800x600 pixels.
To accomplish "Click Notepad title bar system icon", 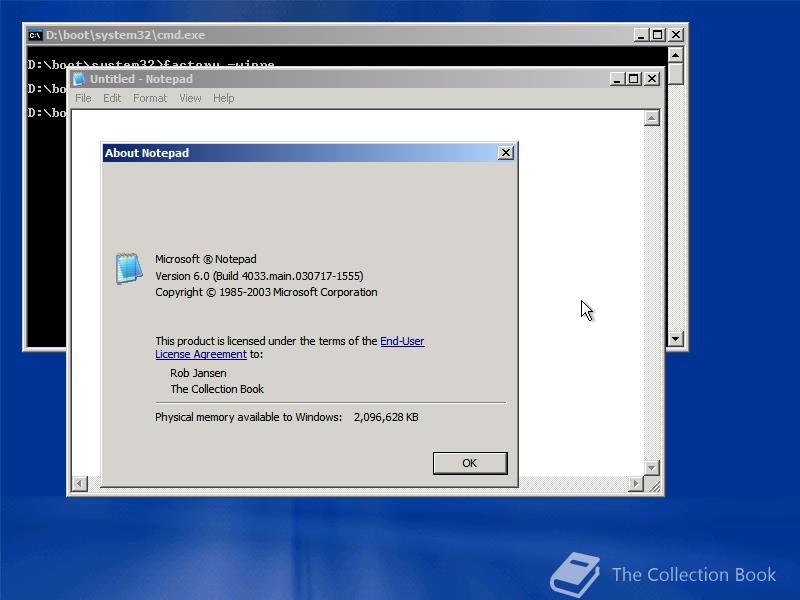I will point(79,79).
